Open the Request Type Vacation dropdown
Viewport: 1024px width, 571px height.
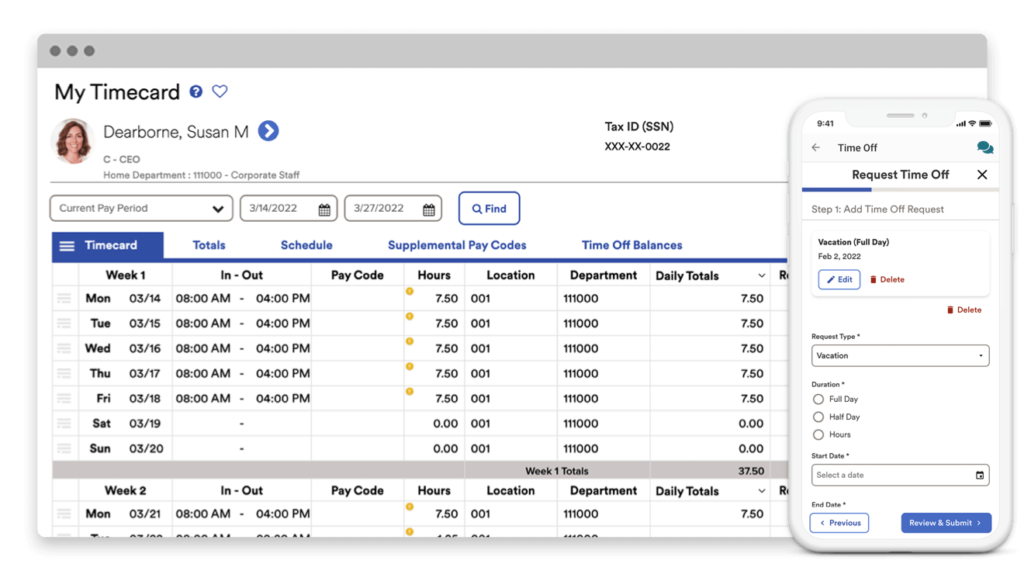coord(900,355)
